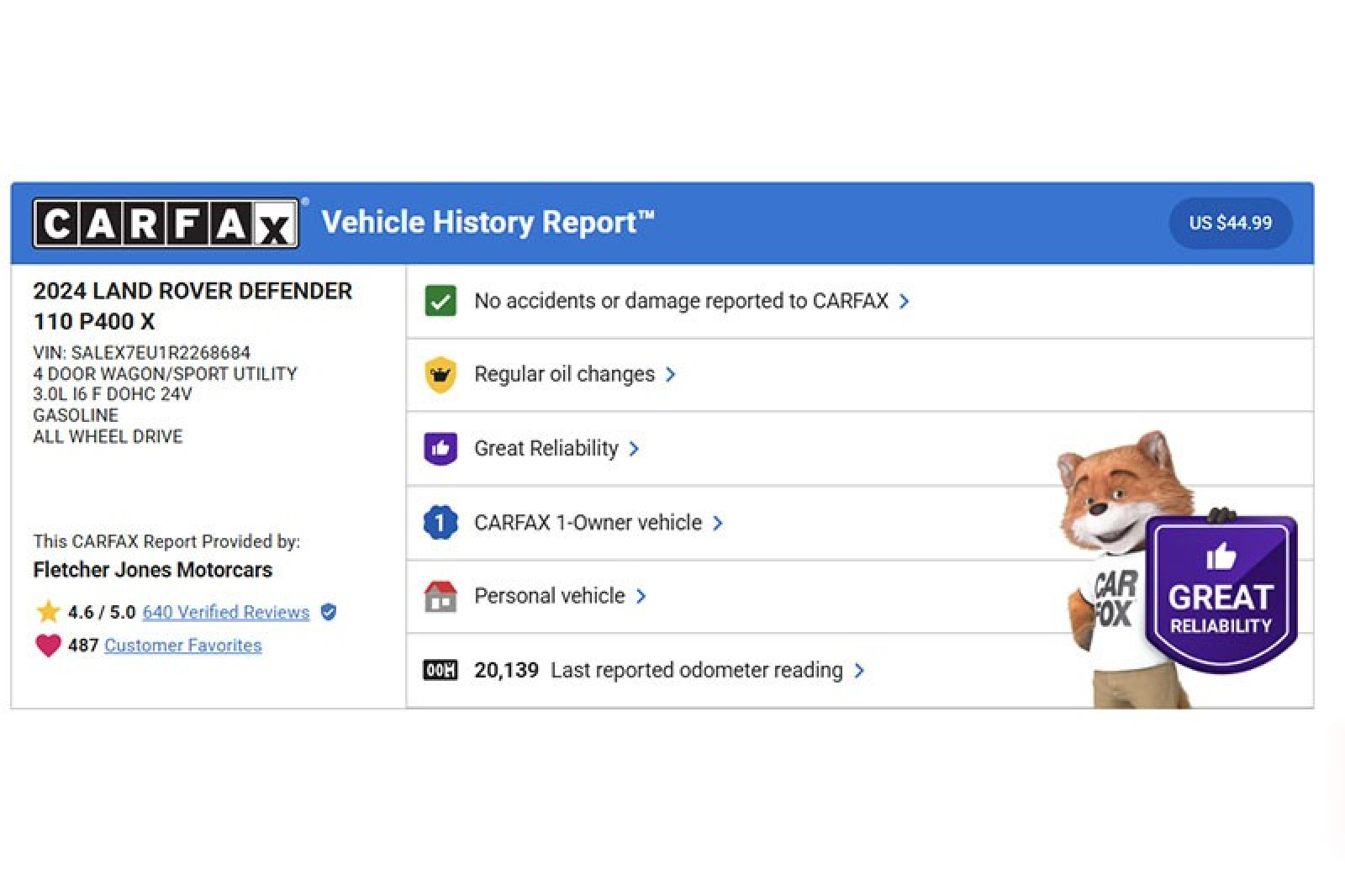
Task: Click the green no-accidents checkmark icon
Action: click(440, 301)
